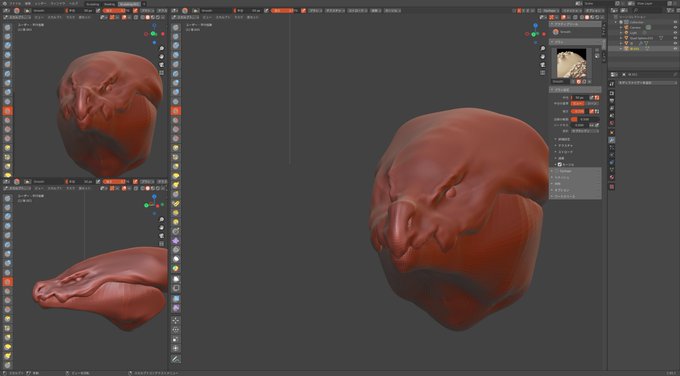Click the outliner search field
The width and height of the screenshot is (680, 376).
tap(647, 10)
